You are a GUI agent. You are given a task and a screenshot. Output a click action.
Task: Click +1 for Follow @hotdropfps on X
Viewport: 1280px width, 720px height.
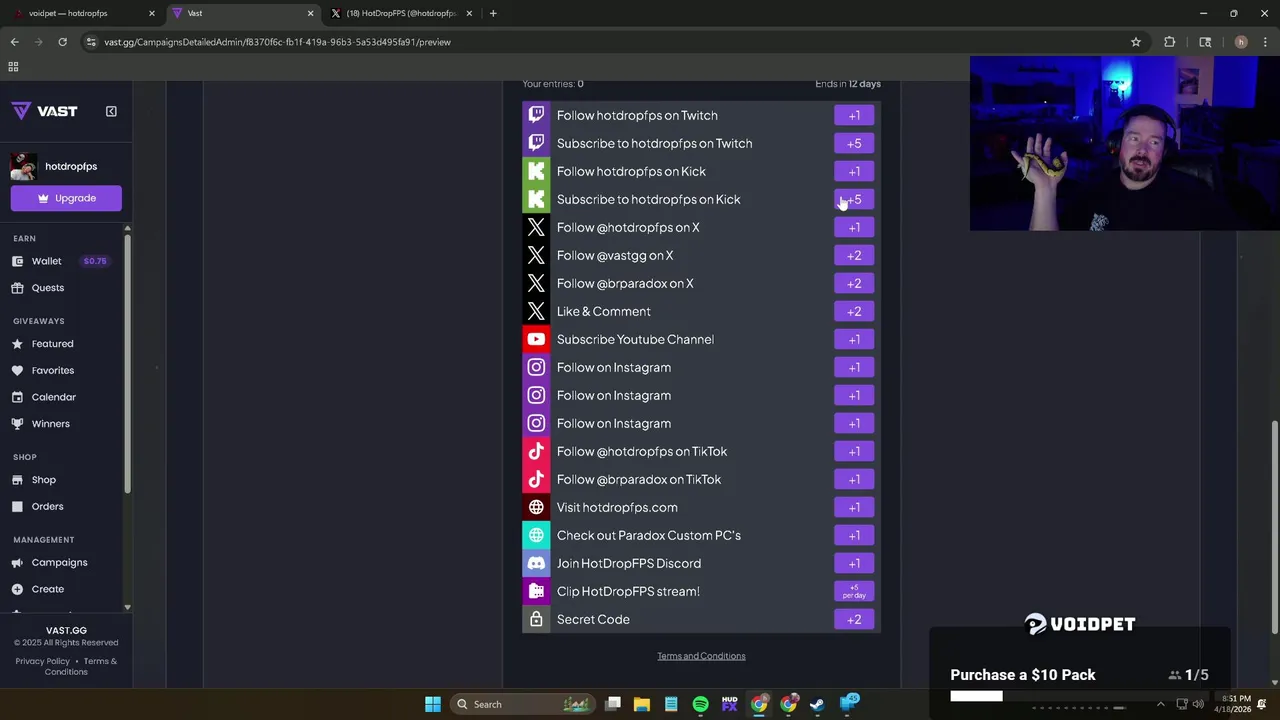point(854,227)
